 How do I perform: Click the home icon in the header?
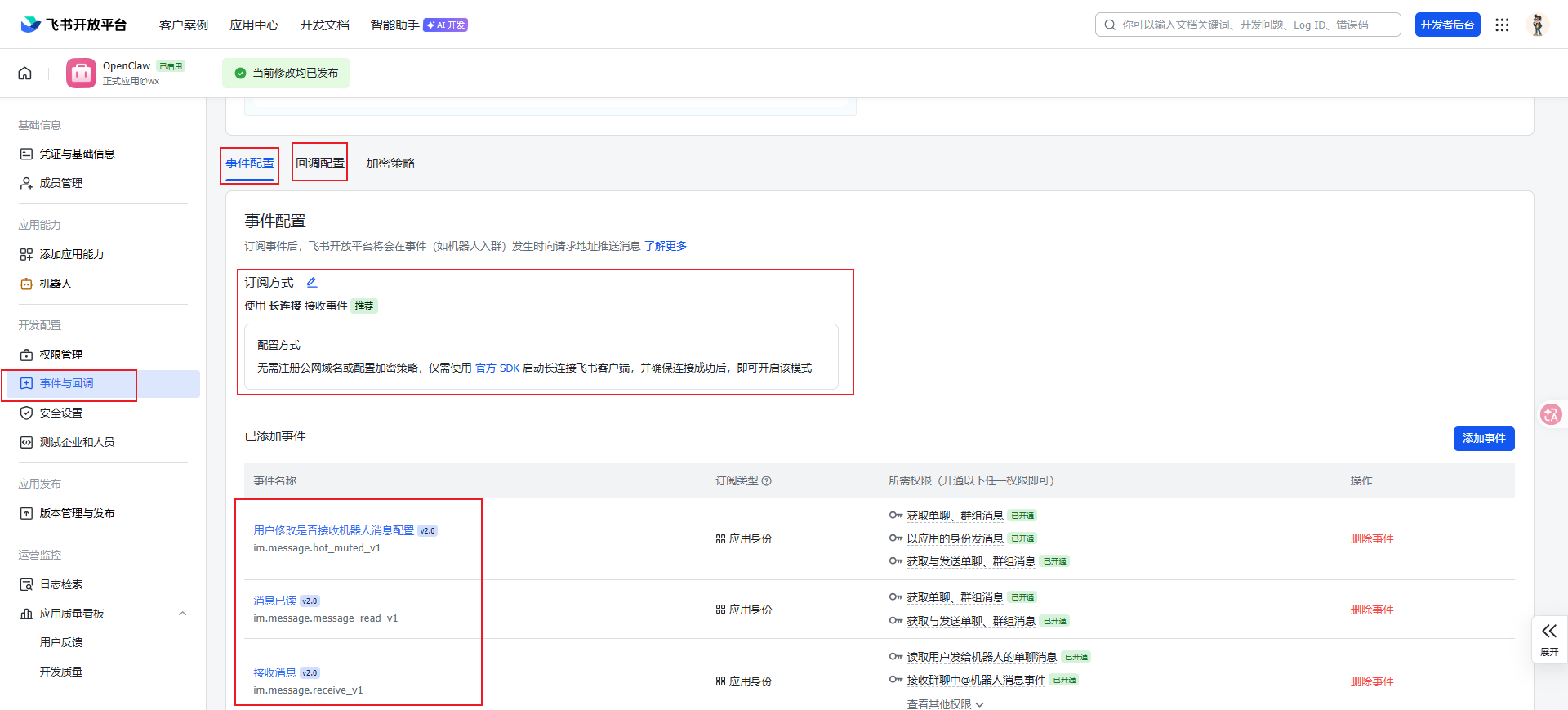[x=25, y=74]
